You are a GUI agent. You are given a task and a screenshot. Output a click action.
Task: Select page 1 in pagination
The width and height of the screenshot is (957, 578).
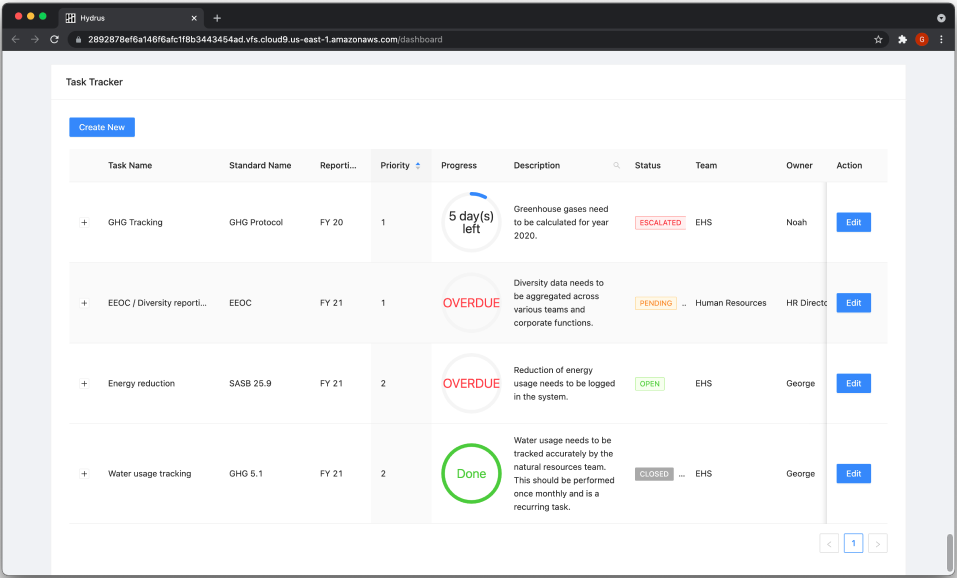tap(853, 543)
